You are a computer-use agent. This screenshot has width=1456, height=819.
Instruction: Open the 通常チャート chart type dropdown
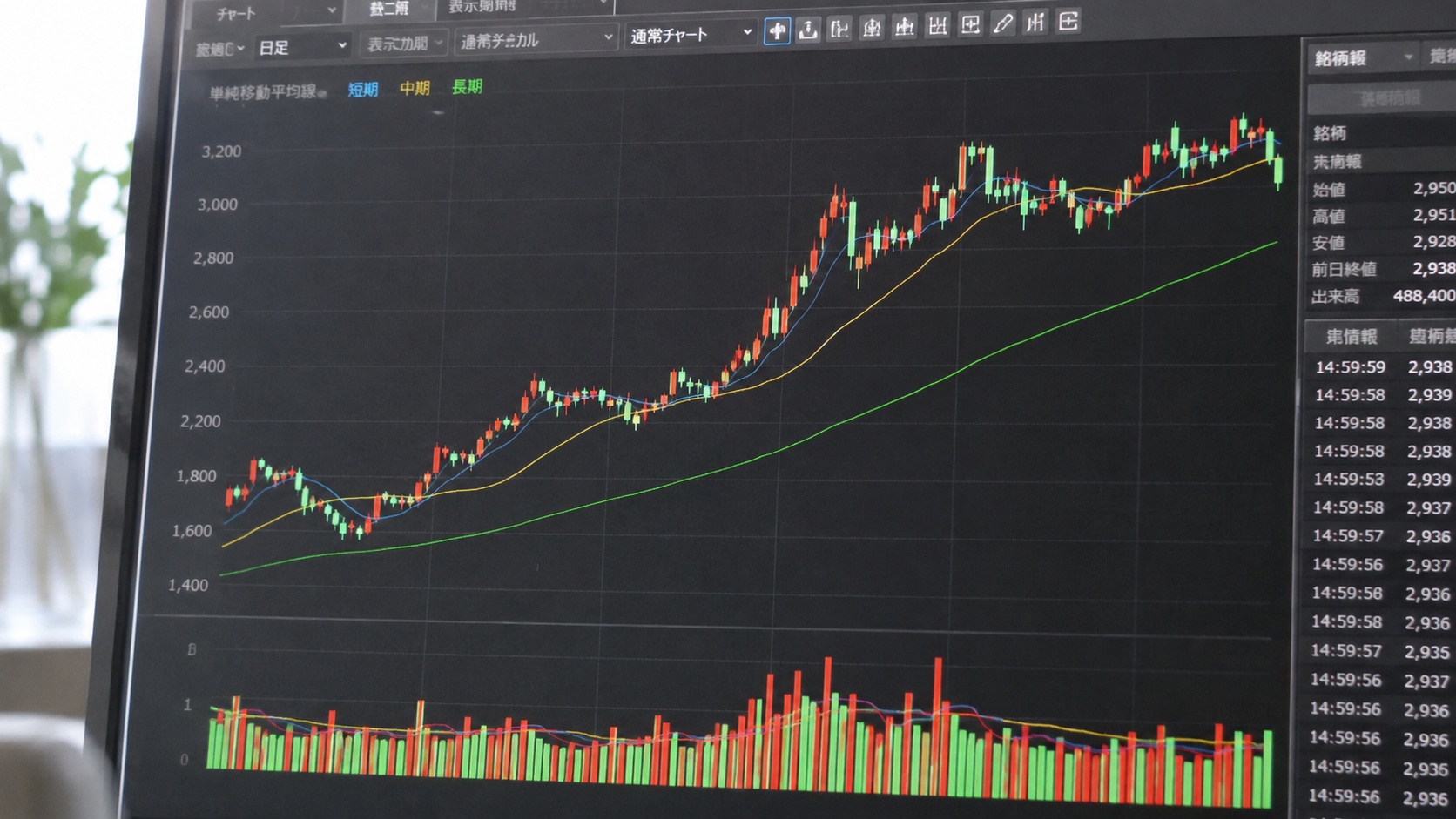tap(691, 35)
